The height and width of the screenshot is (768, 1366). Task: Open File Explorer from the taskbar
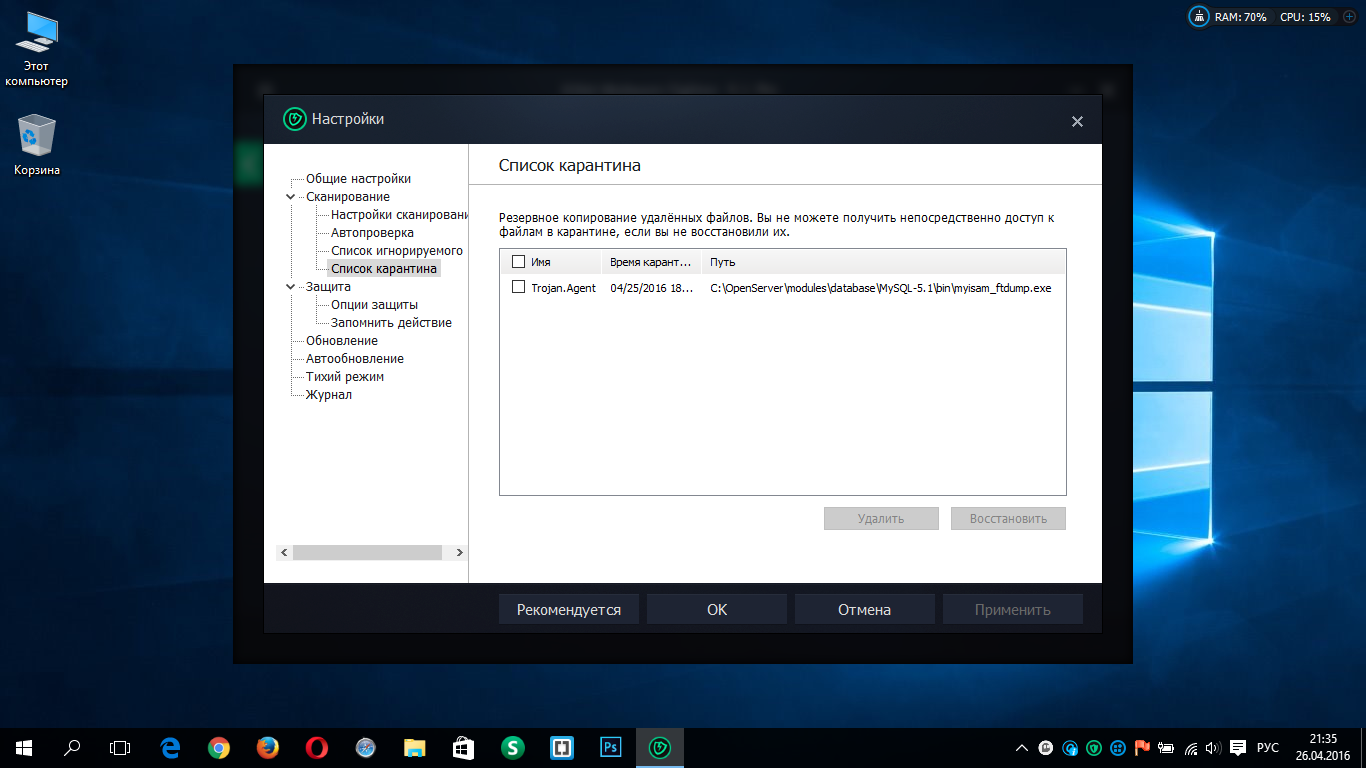tap(414, 747)
